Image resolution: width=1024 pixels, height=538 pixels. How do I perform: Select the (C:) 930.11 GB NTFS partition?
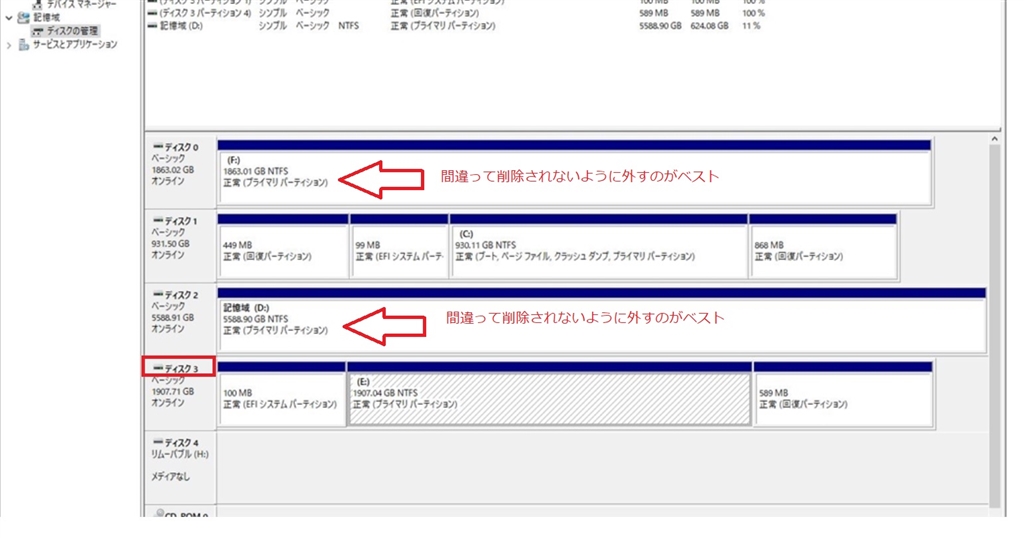coord(599,251)
